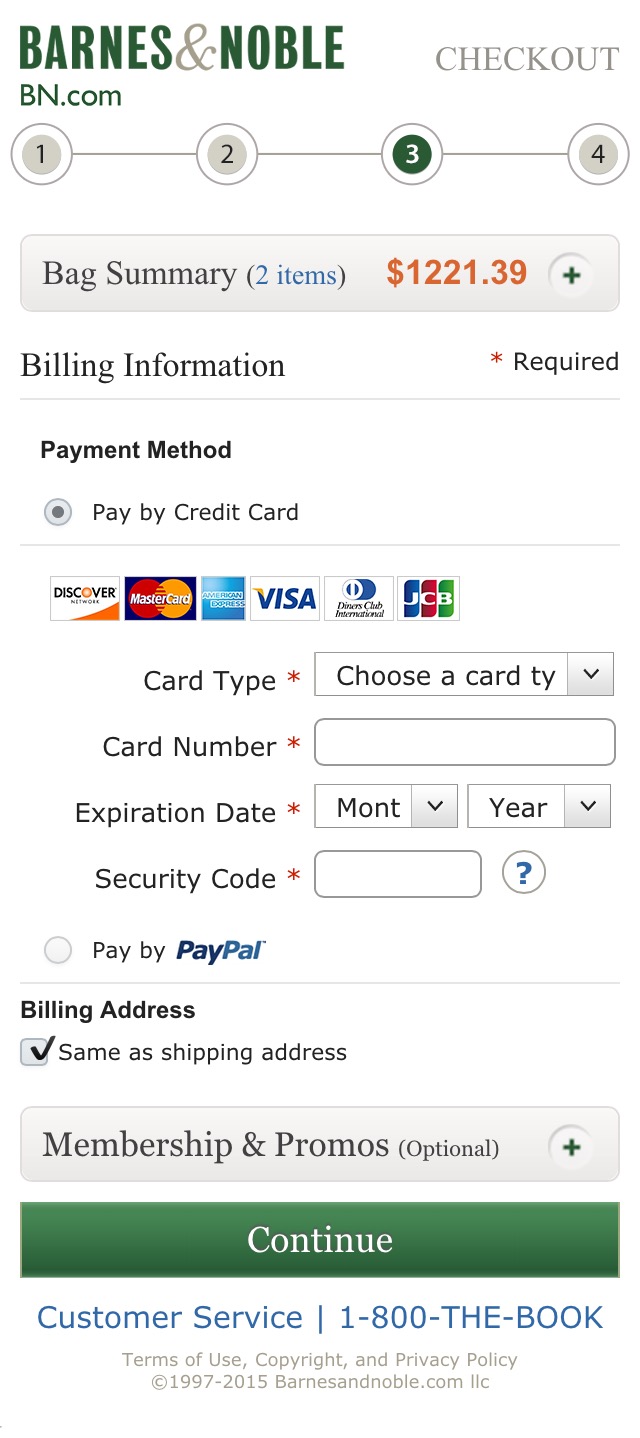Click inside the Card Number field
640x1438 pixels.
point(464,742)
